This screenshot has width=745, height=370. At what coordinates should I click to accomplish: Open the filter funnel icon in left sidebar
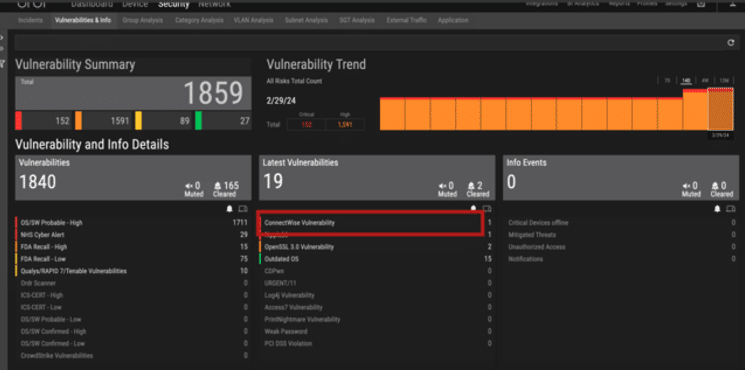[2, 63]
